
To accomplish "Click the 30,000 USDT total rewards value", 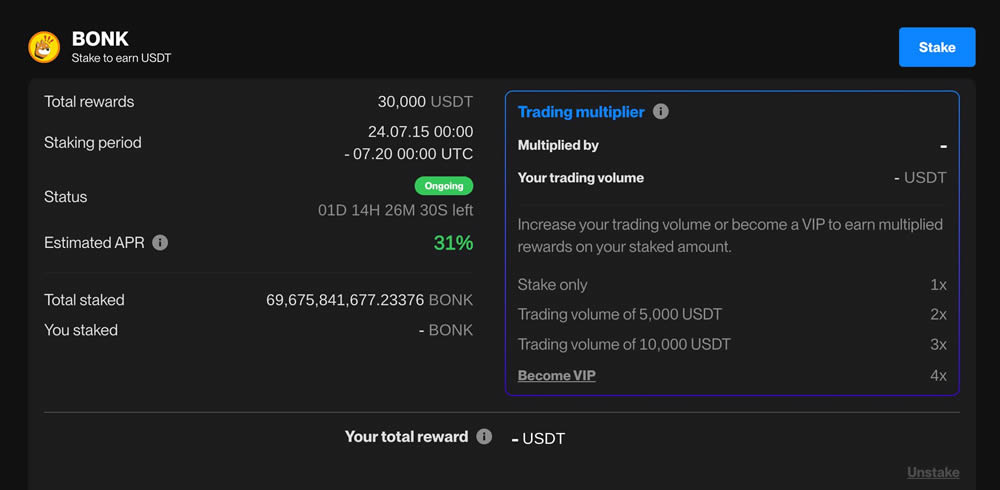I will tap(424, 101).
